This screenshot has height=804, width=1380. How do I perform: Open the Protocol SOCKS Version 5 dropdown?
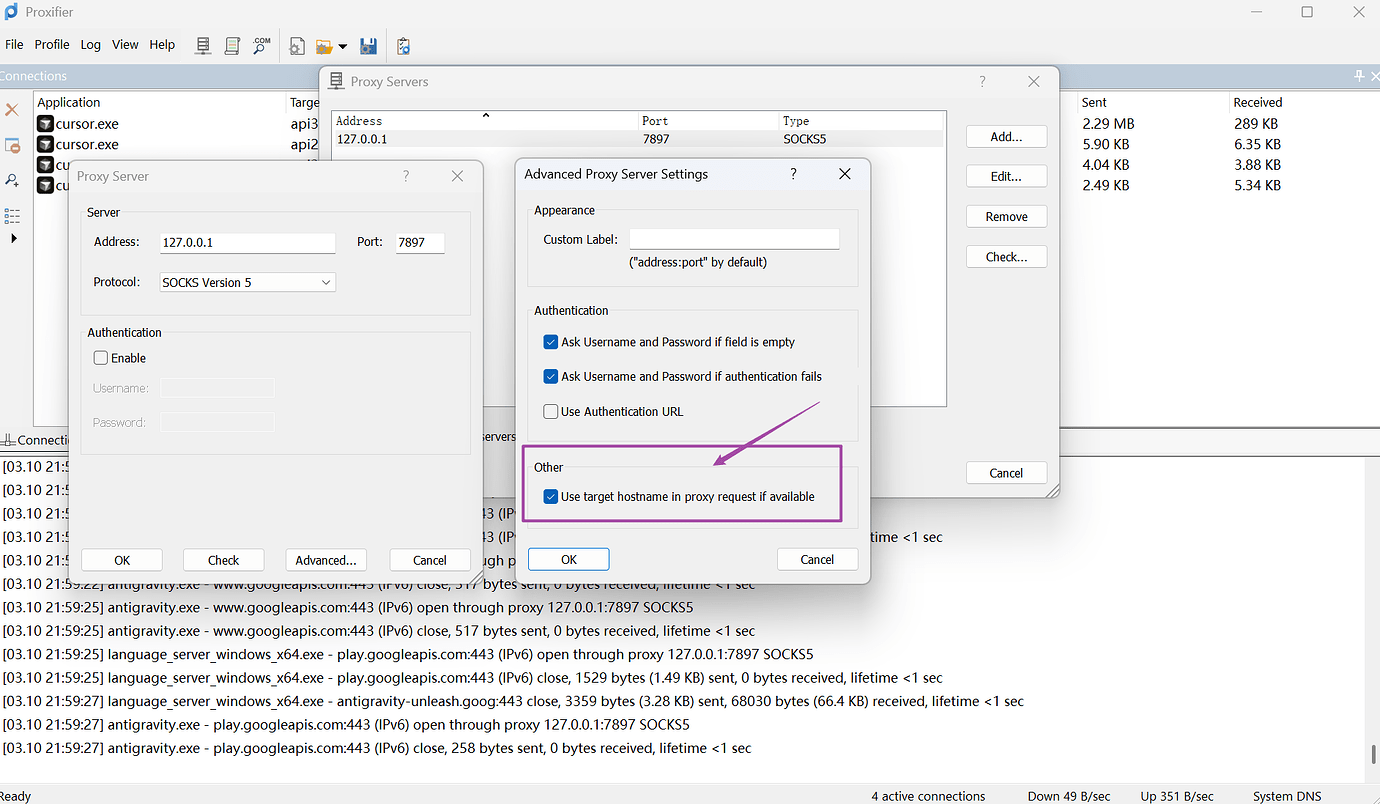tap(248, 283)
